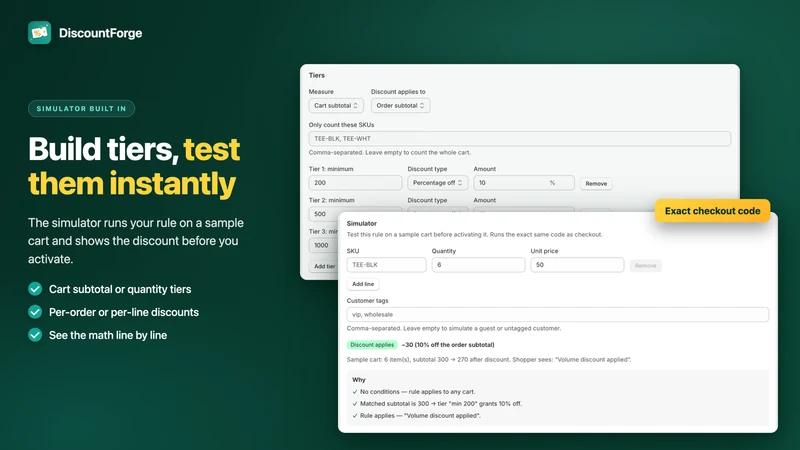
Task: Click the Simulator Quantity field showing 6
Action: [x=478, y=265]
